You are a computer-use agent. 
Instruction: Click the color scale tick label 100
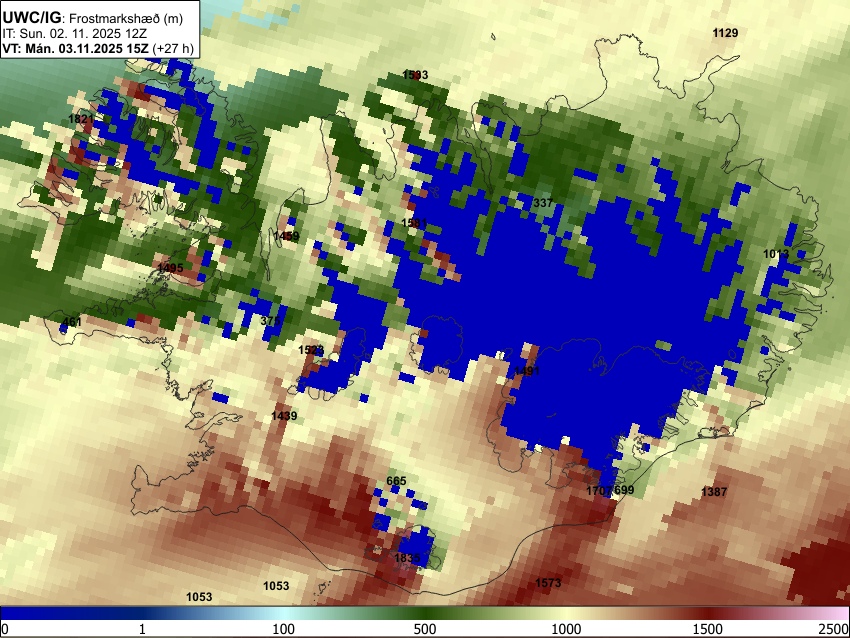point(284,629)
